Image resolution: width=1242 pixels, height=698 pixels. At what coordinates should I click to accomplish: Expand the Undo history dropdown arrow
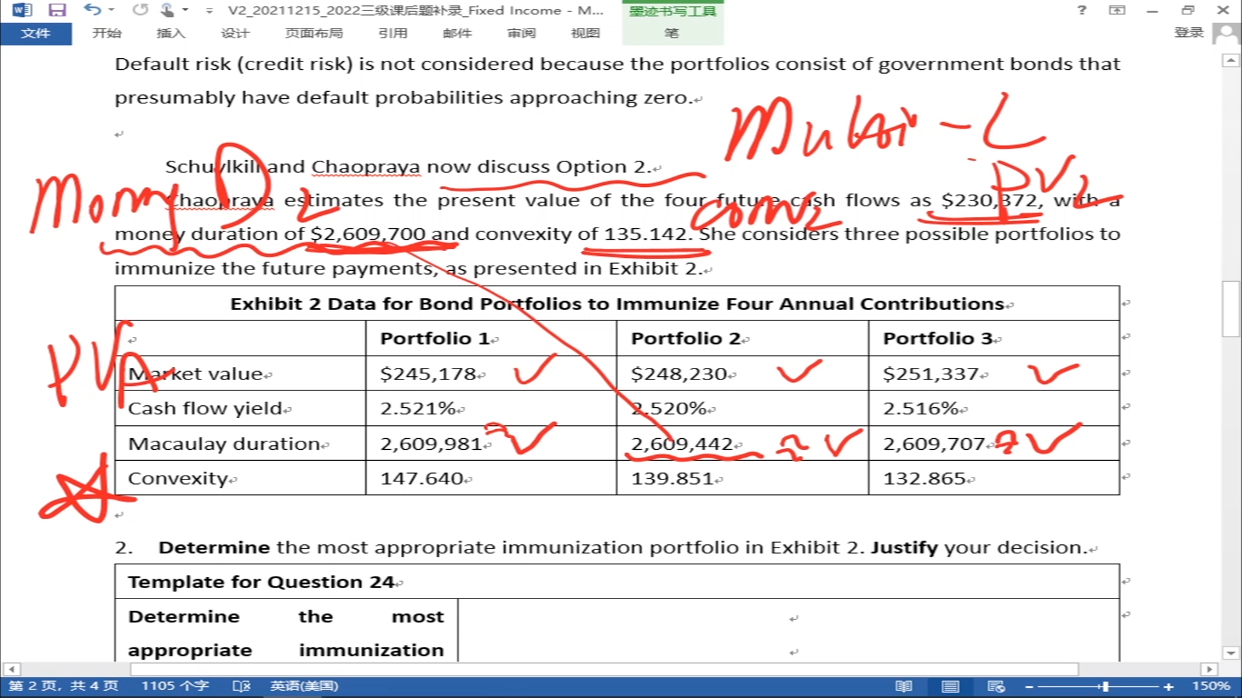pos(110,10)
